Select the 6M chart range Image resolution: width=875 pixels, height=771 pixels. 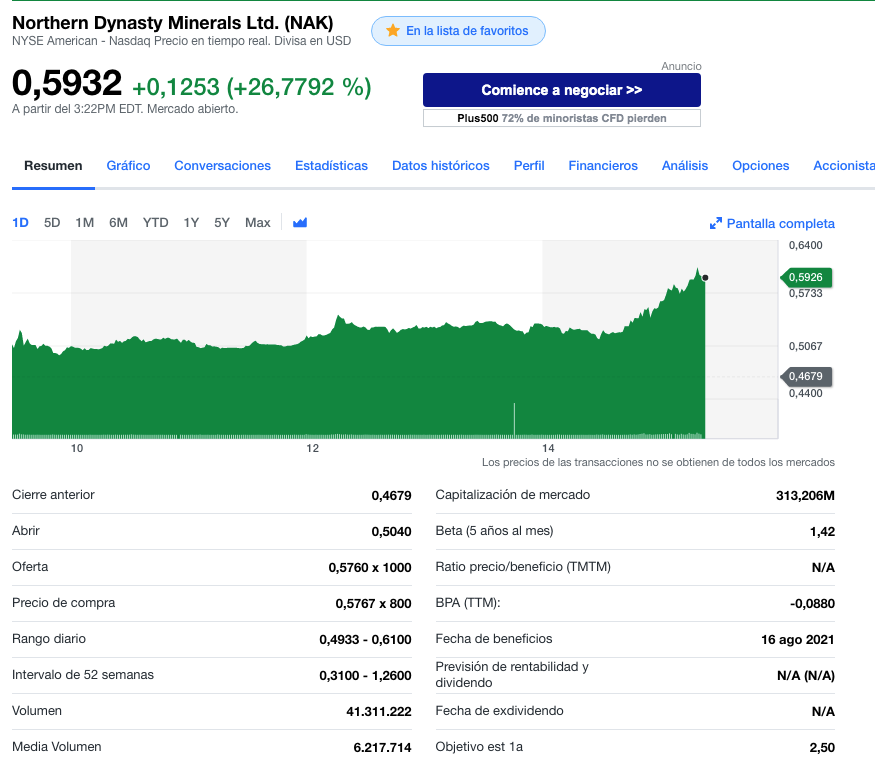[118, 223]
